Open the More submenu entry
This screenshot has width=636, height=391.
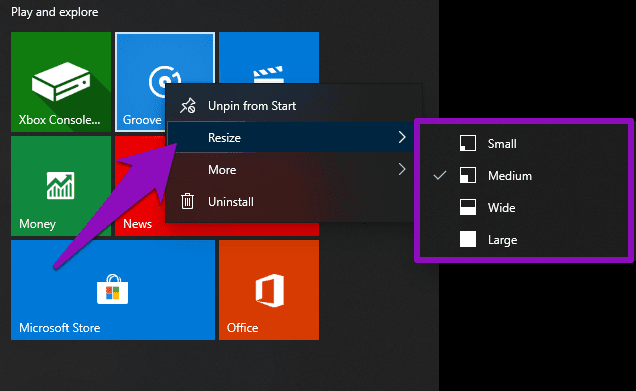pyautogui.click(x=291, y=170)
